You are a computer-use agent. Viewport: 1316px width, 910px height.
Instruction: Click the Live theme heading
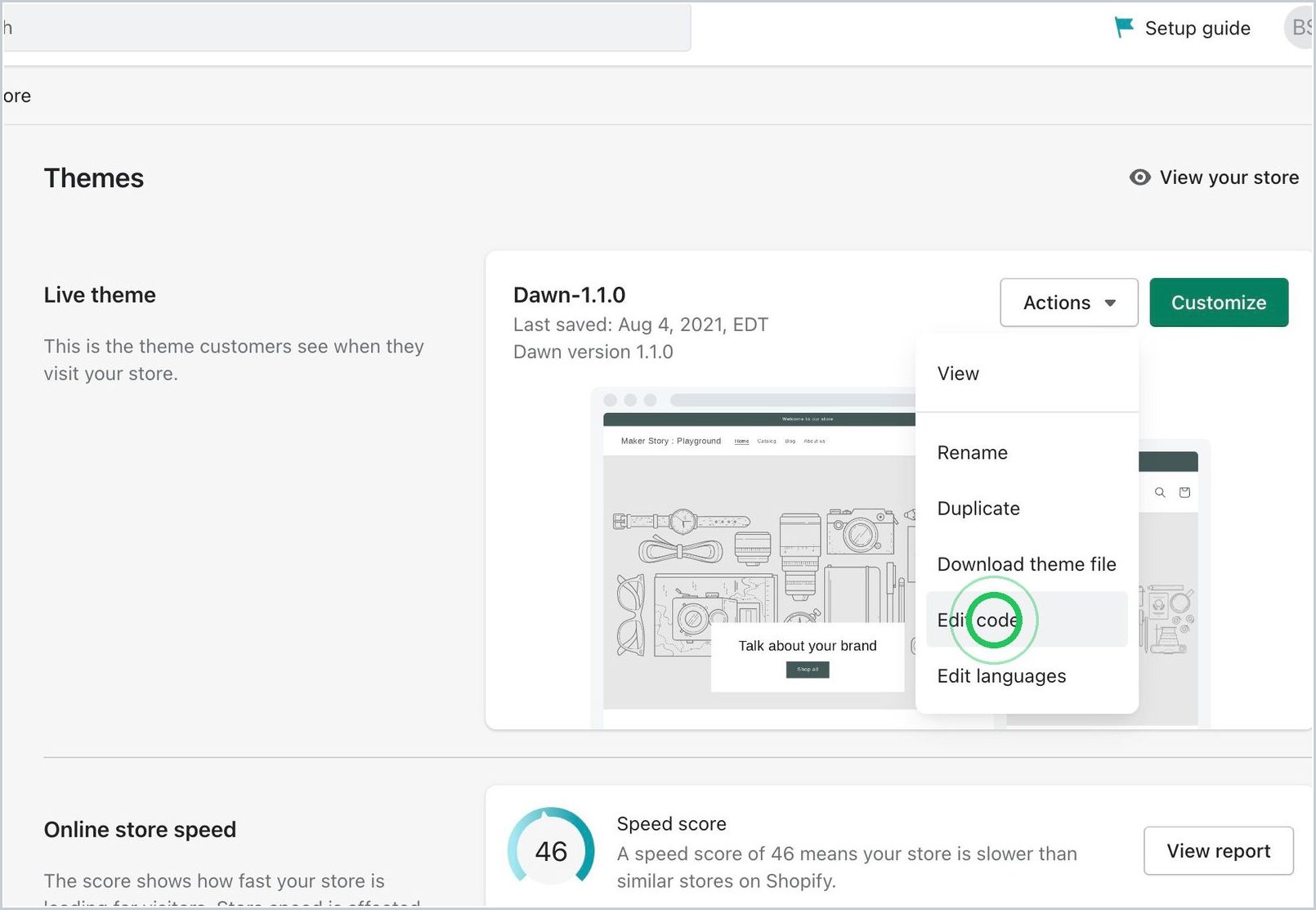pyautogui.click(x=100, y=295)
